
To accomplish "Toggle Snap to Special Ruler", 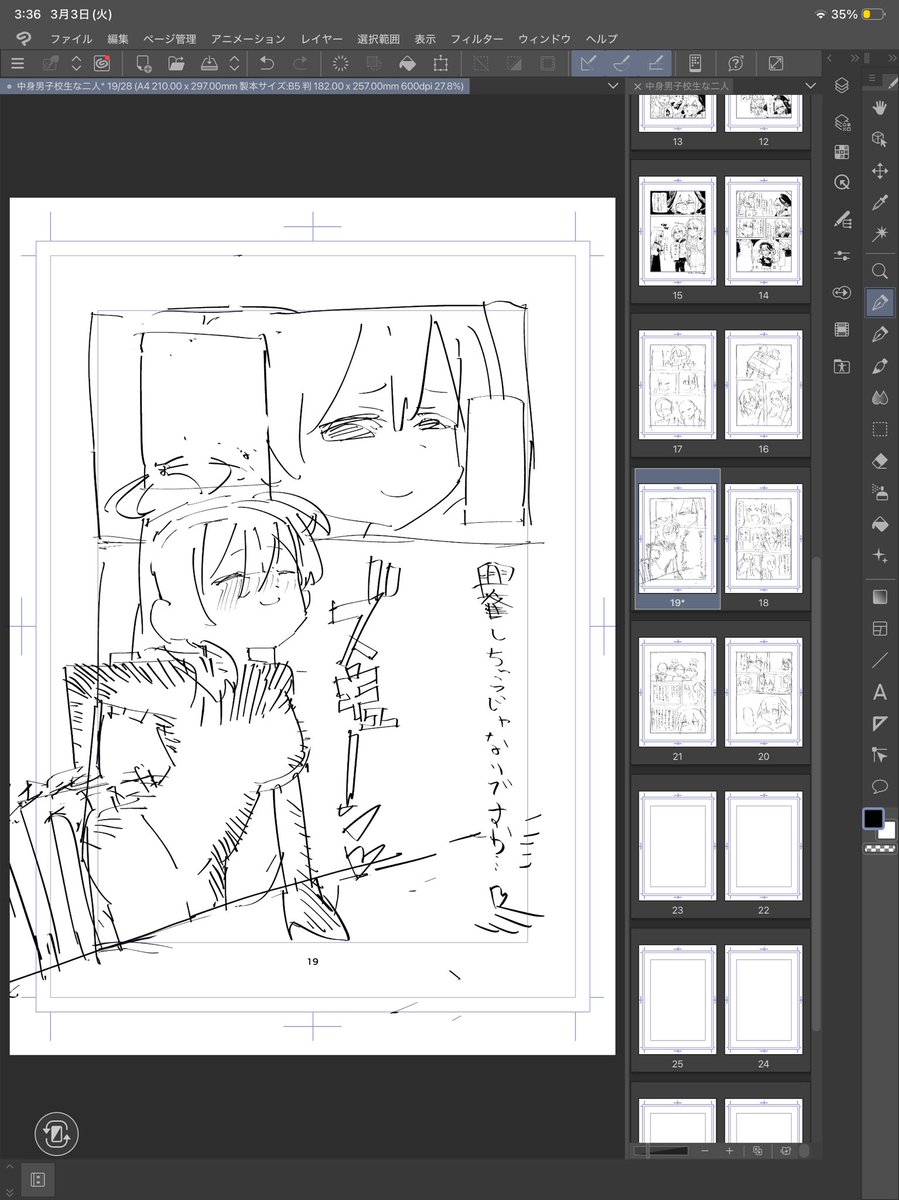I will 620,63.
